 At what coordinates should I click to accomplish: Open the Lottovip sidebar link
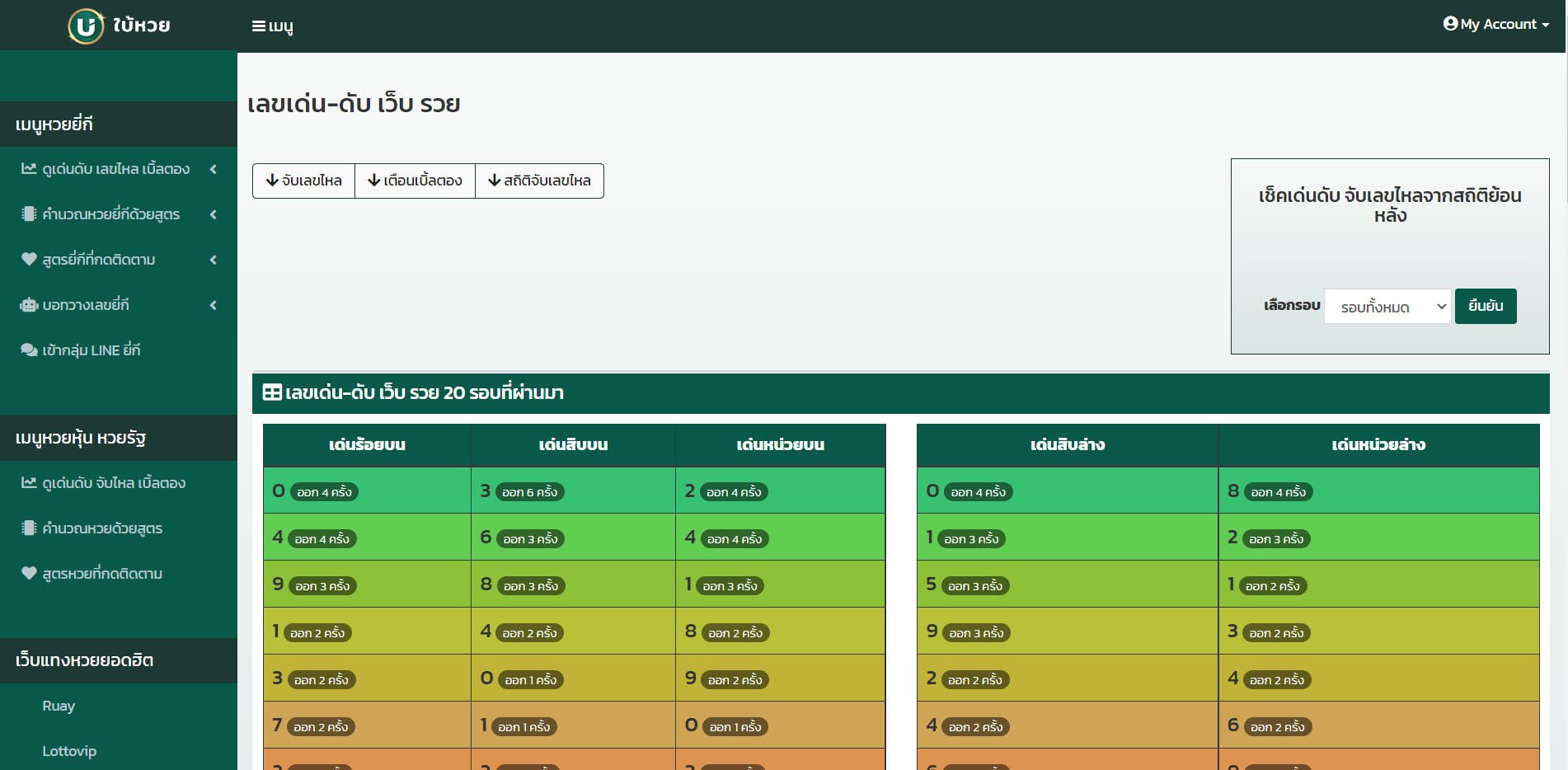pos(69,751)
